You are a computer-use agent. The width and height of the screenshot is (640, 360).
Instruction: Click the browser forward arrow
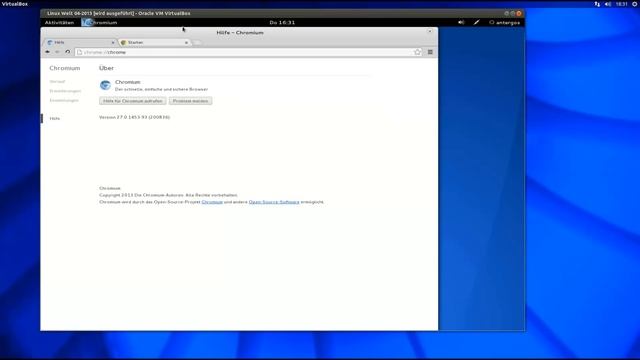tap(57, 52)
